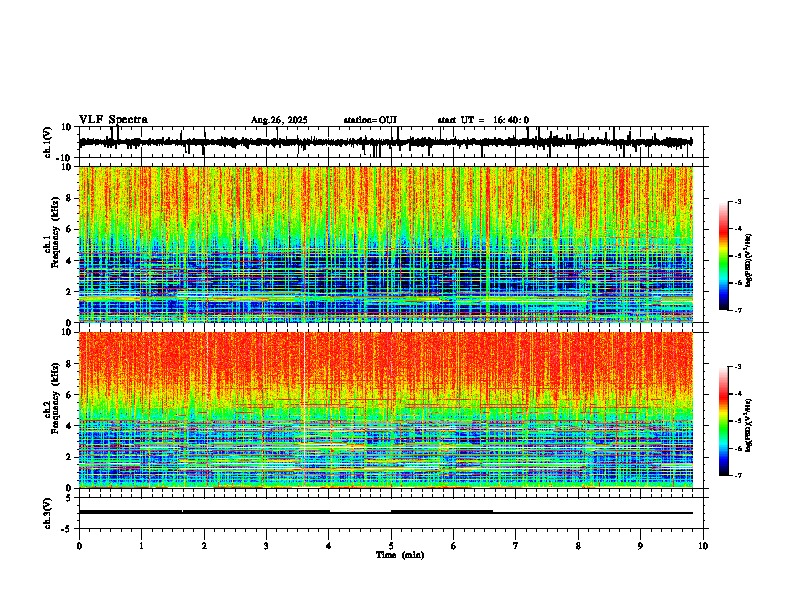Image resolution: width=792 pixels, height=612 pixels.
Task: Click the time axis tick label 10
Action: (703, 546)
